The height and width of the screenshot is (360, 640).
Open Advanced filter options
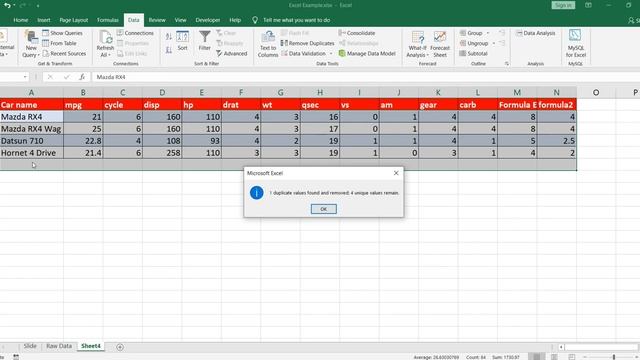(x=231, y=53)
